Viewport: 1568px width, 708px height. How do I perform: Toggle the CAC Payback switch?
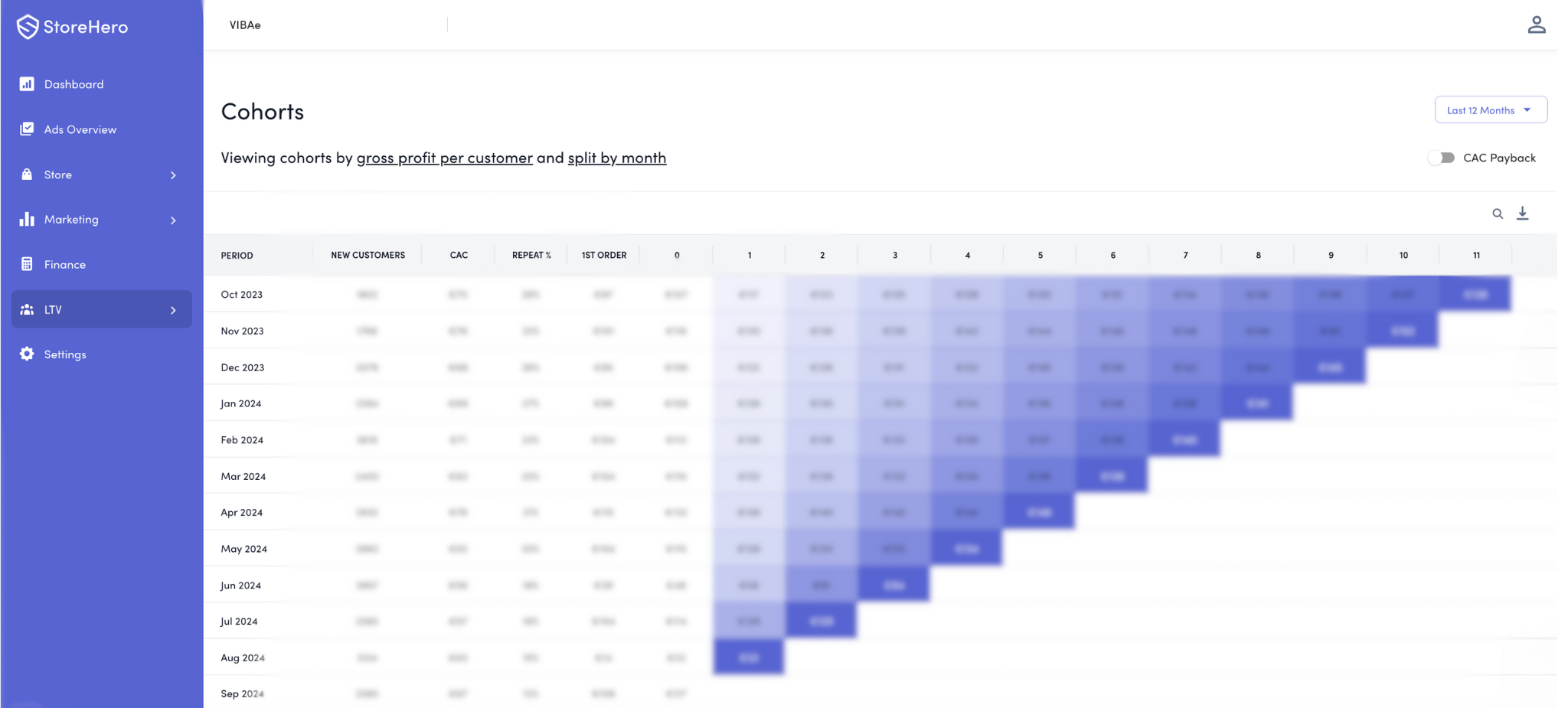click(x=1442, y=158)
